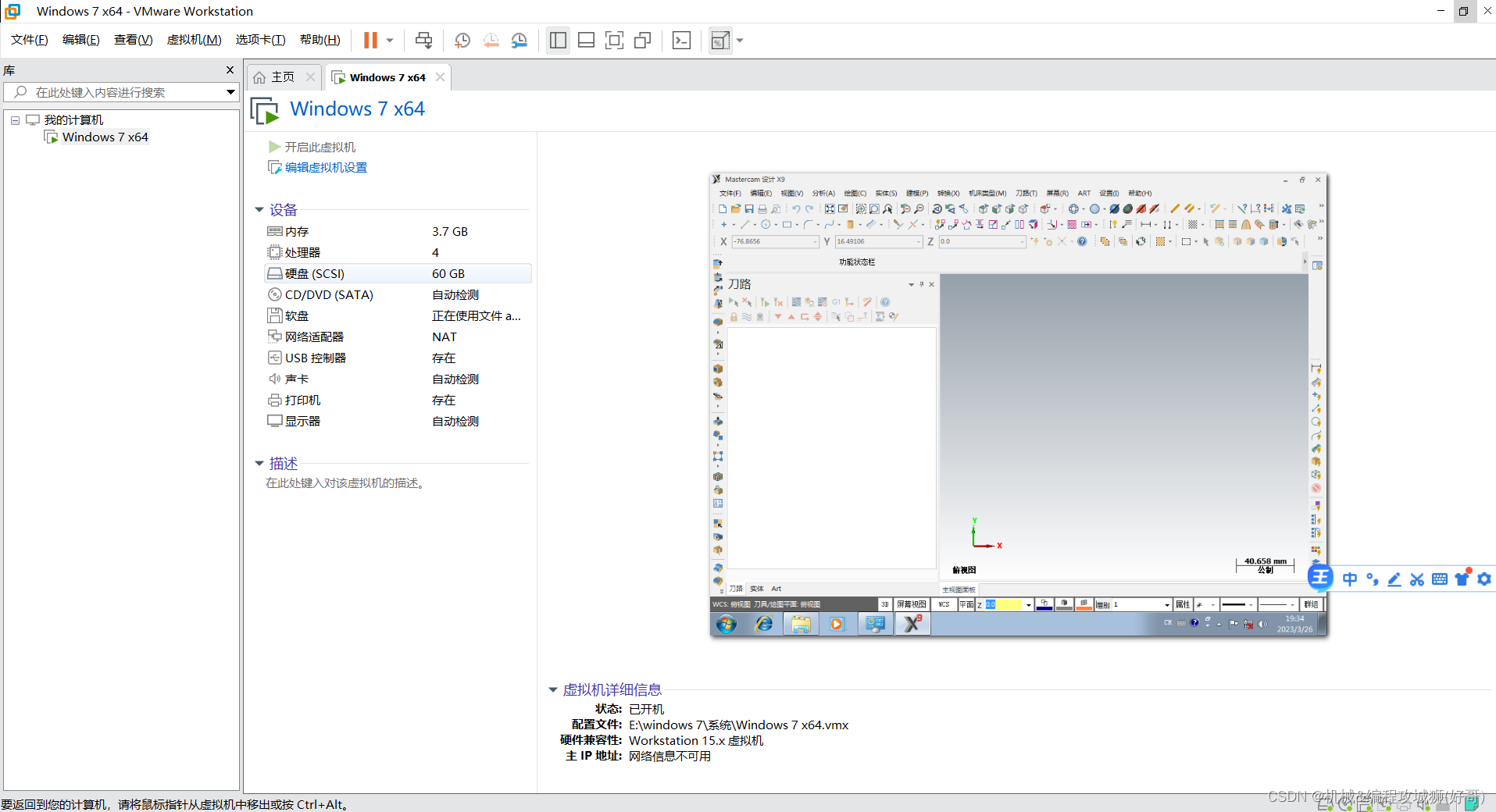Open the snapshot manager icon
This screenshot has width=1496, height=812.
(x=519, y=40)
